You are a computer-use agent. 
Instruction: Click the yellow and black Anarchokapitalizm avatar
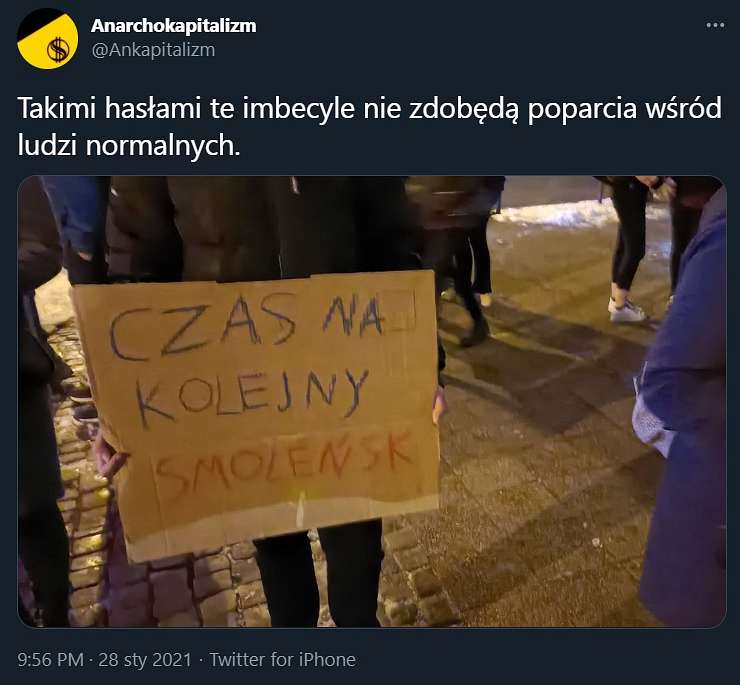pos(48,39)
